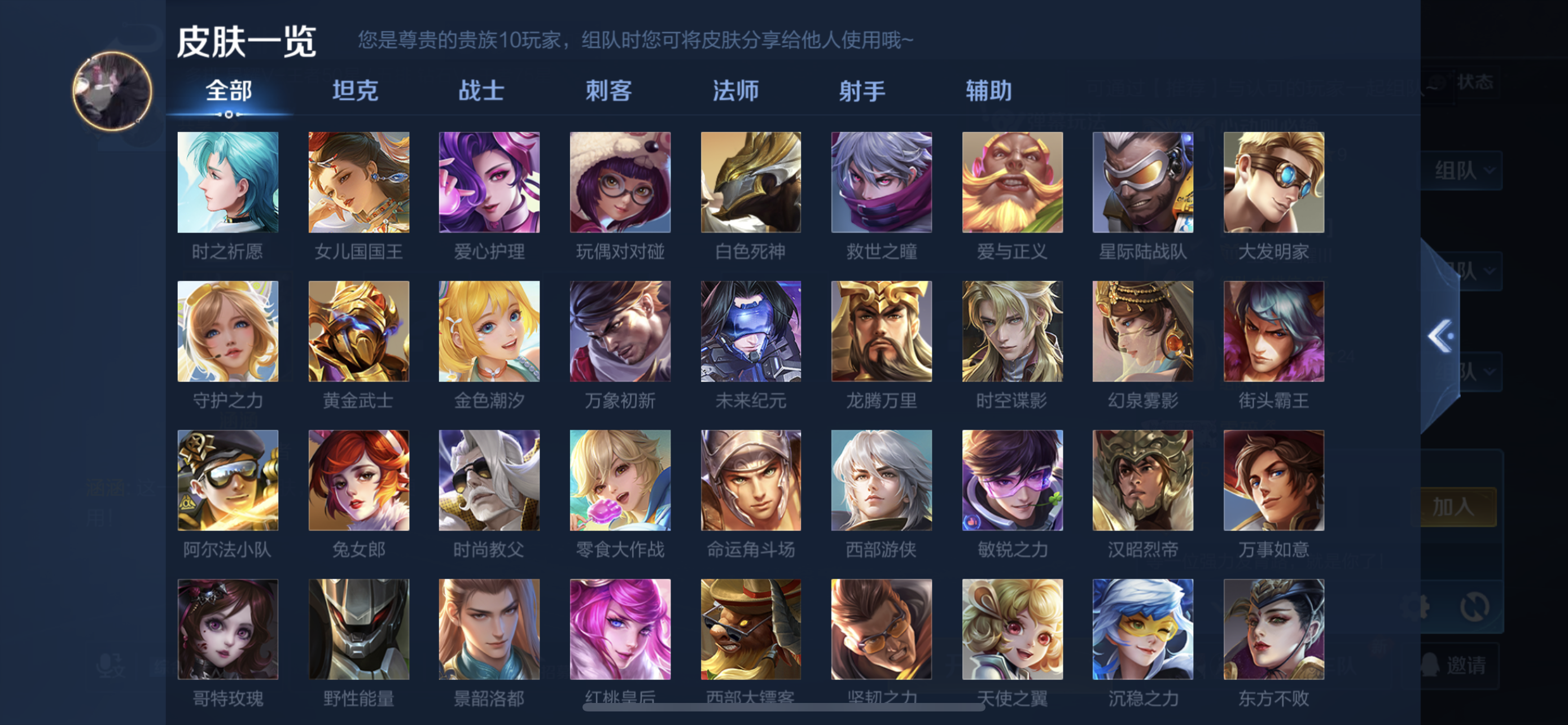Image resolution: width=1568 pixels, height=725 pixels.
Task: Select the 龙腾万里 skin icon
Action: point(882,331)
